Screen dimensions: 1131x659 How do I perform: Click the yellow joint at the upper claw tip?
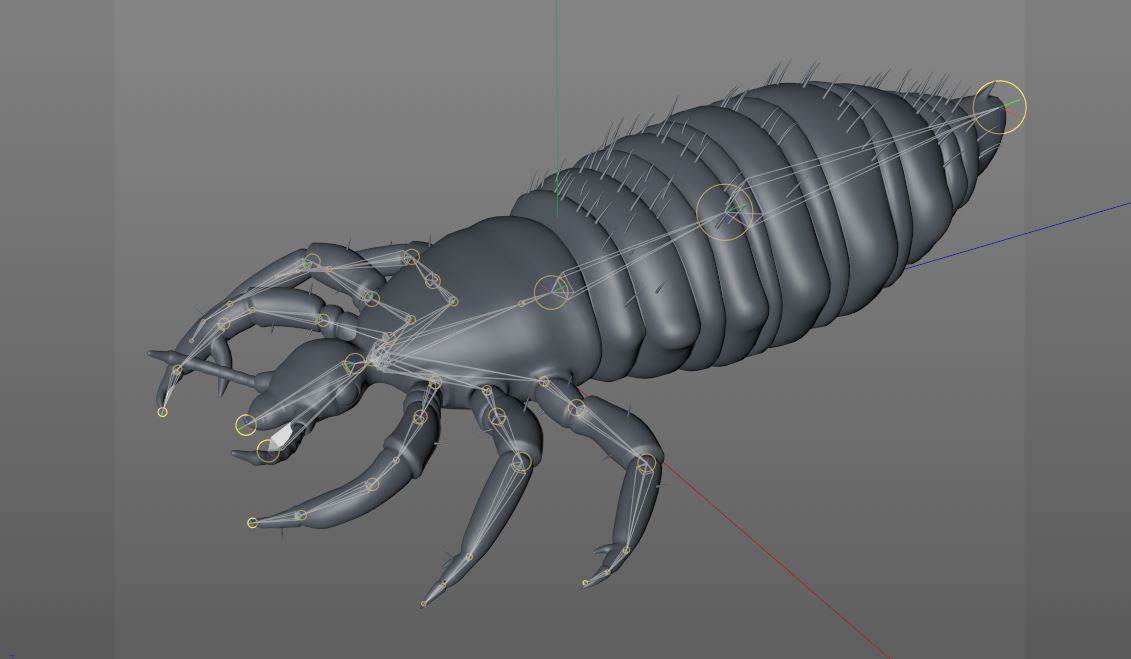click(162, 412)
